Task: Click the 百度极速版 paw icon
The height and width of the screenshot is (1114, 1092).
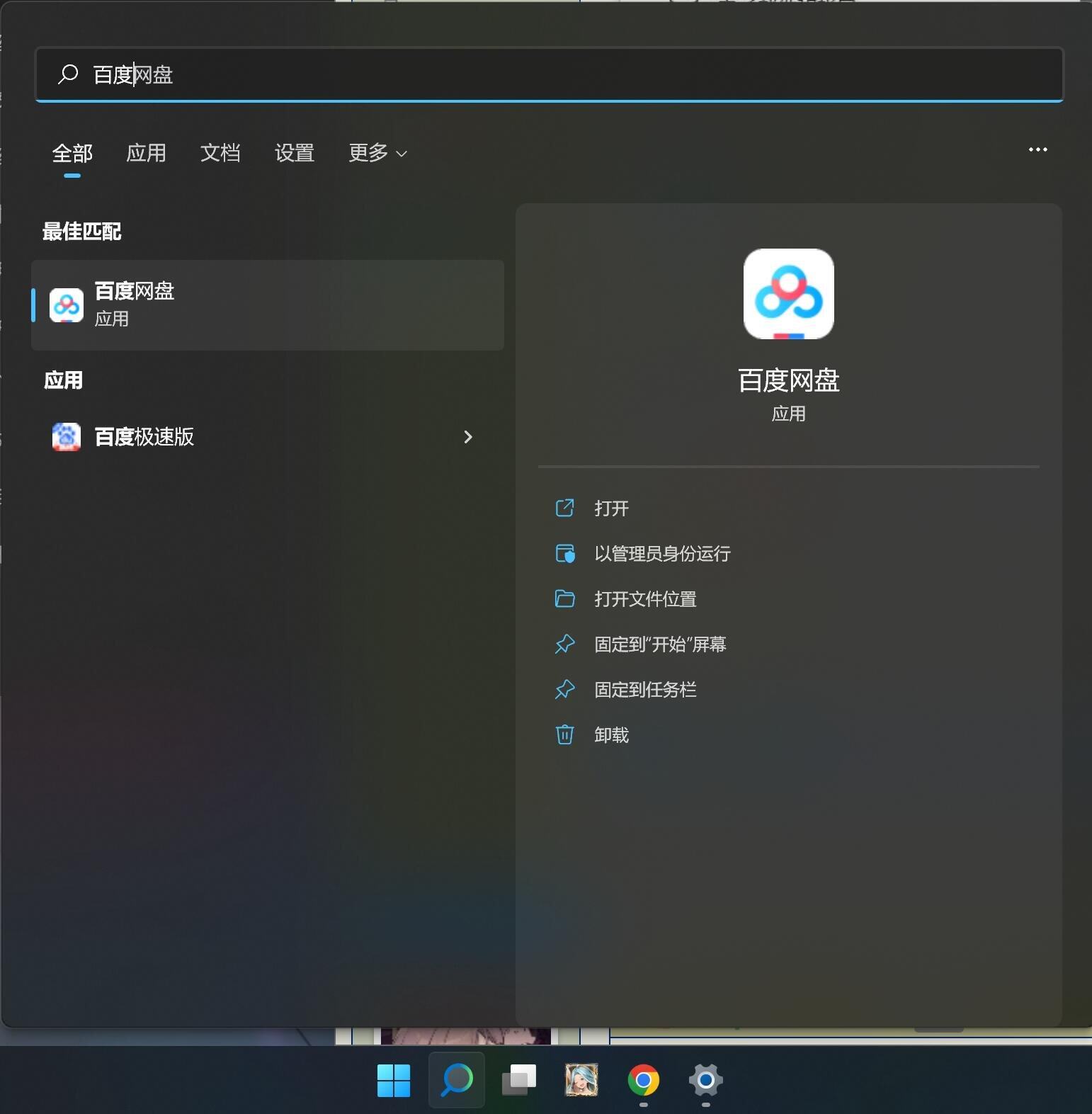Action: coord(67,437)
